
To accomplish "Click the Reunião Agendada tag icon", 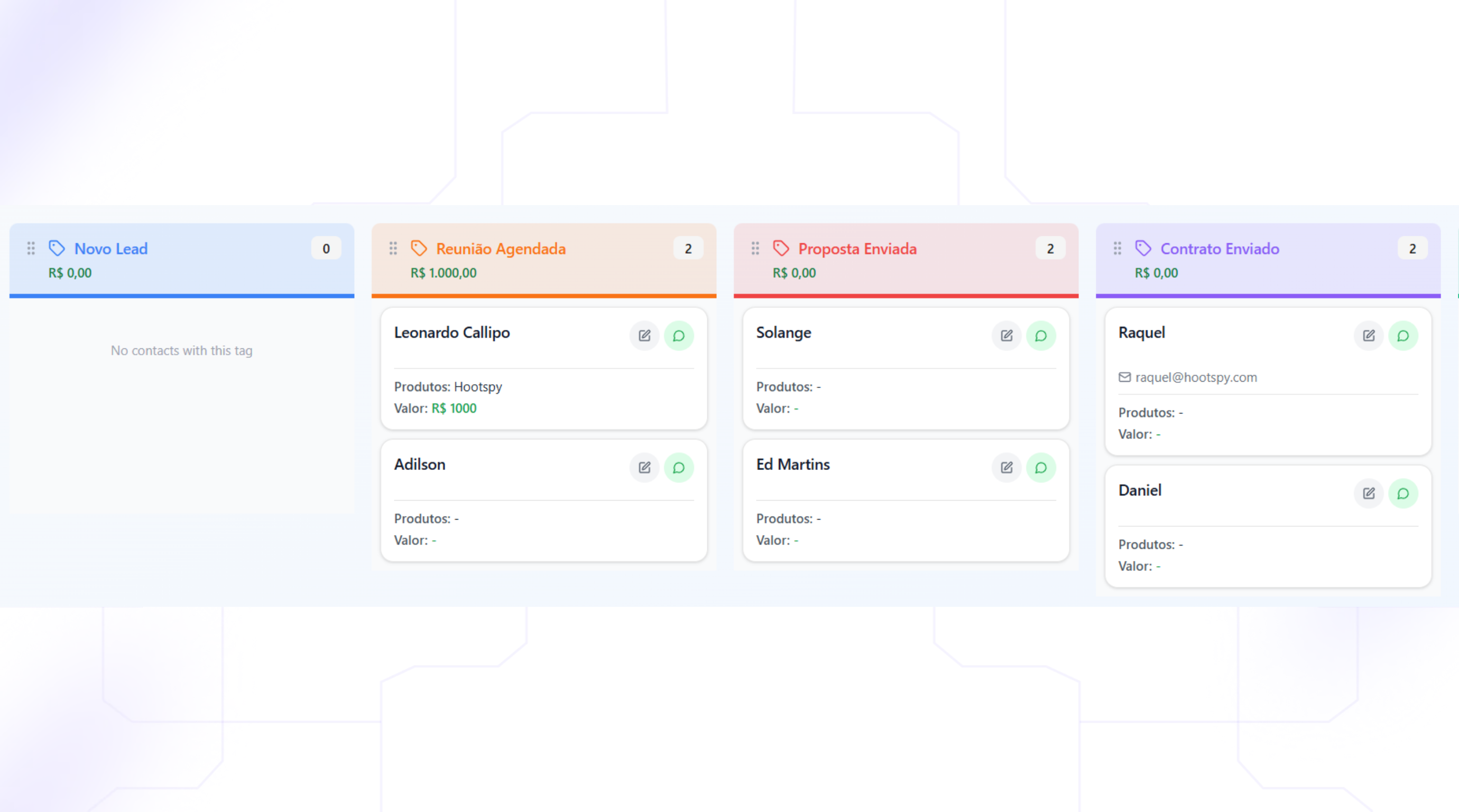I will point(419,248).
